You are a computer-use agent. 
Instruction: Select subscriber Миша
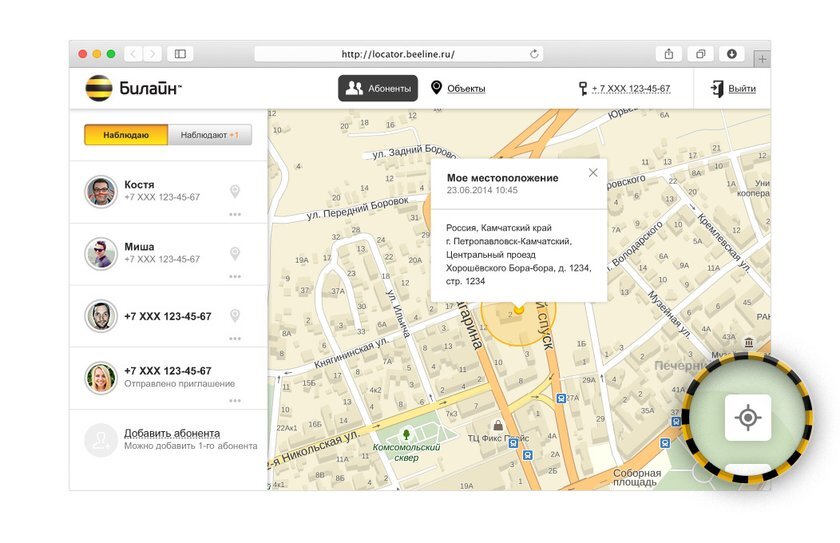click(x=168, y=253)
